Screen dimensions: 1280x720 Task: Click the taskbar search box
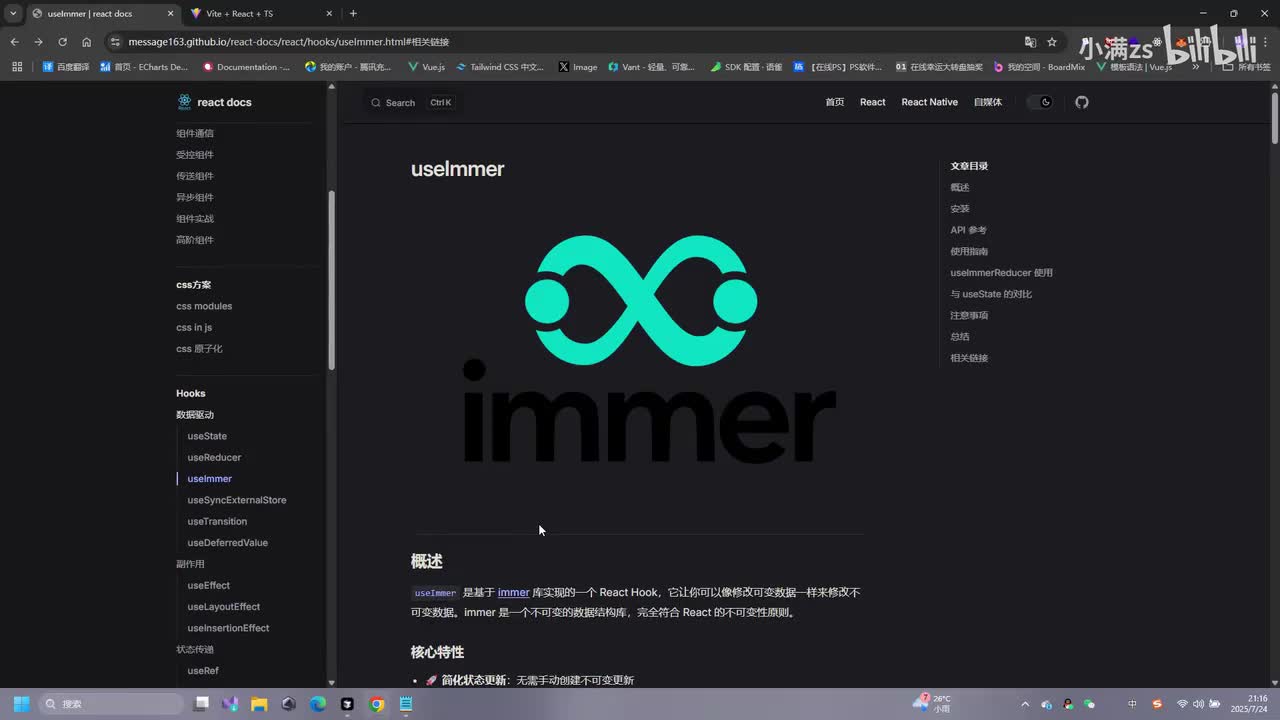111,704
